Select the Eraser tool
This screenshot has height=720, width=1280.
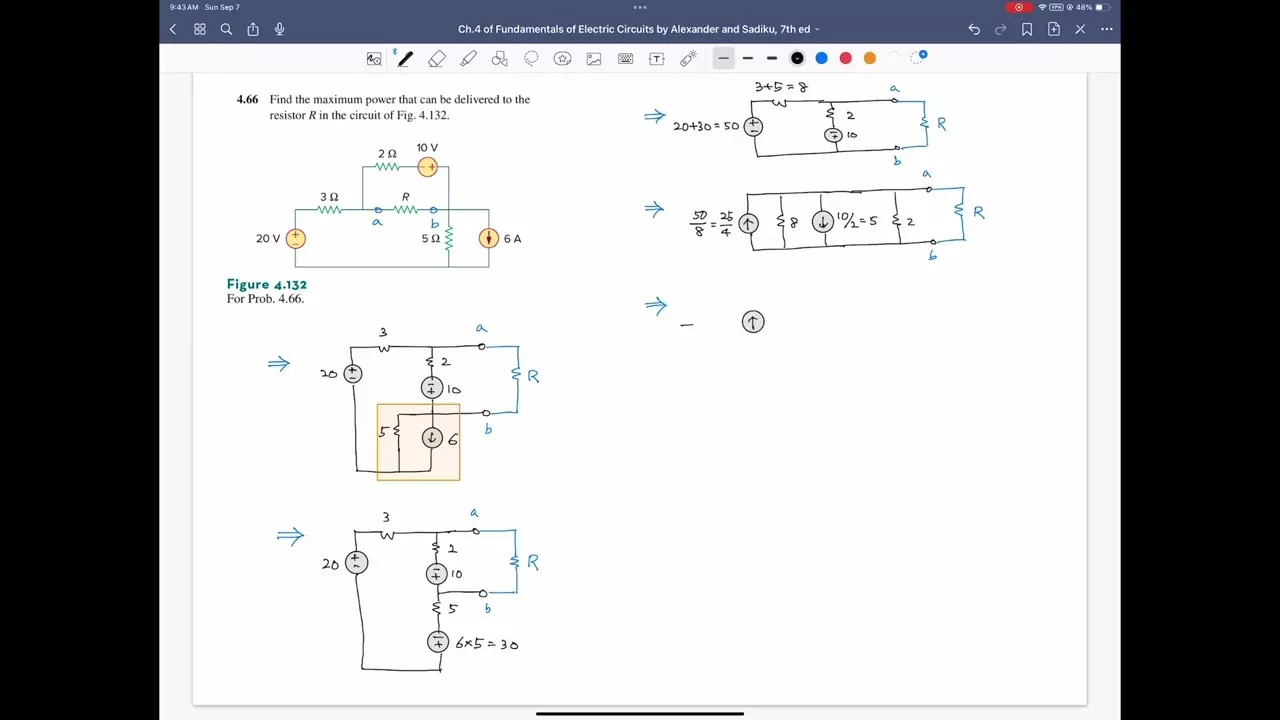click(437, 59)
